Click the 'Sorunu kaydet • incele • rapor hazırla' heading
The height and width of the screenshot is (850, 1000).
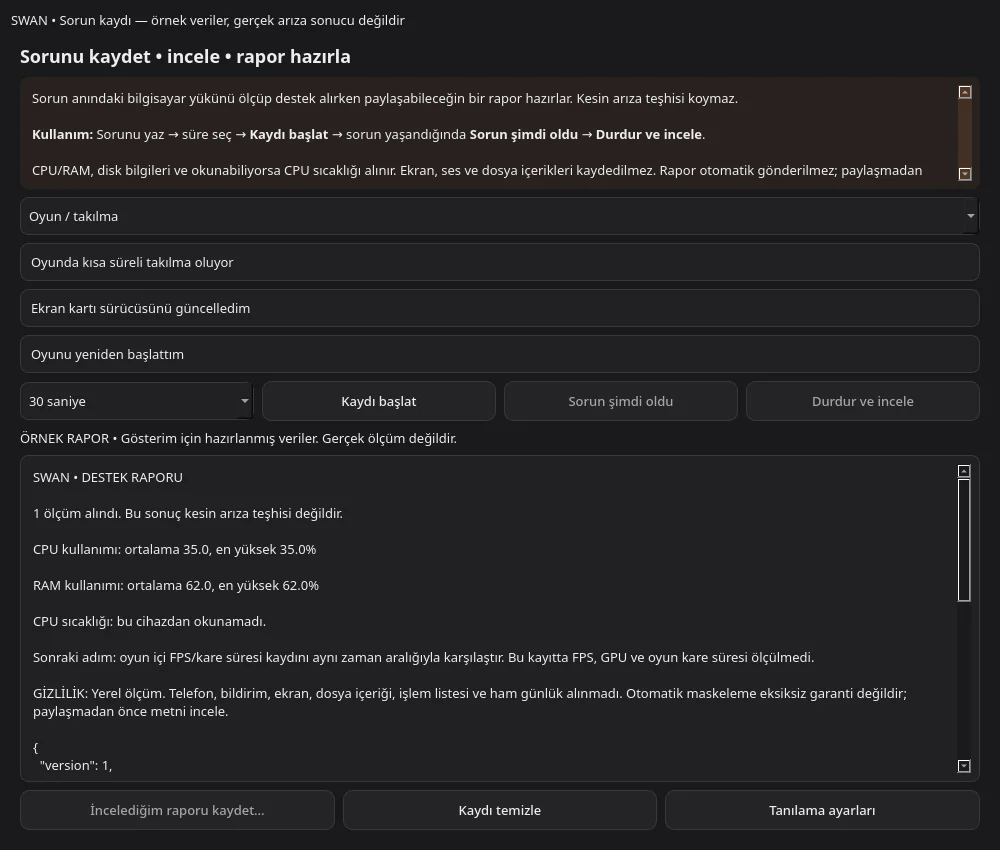(x=185, y=57)
